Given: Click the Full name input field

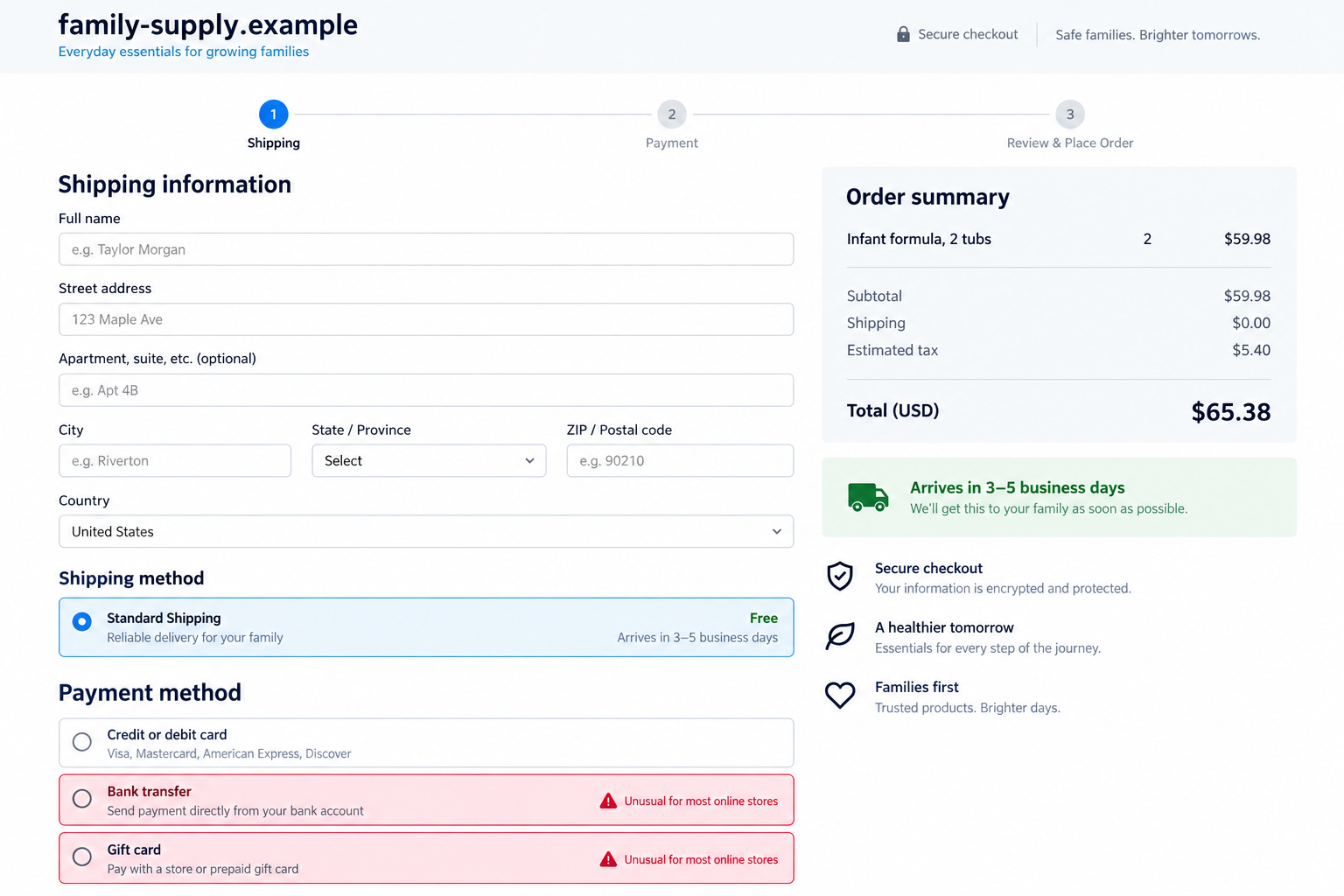Looking at the screenshot, I should (x=426, y=249).
